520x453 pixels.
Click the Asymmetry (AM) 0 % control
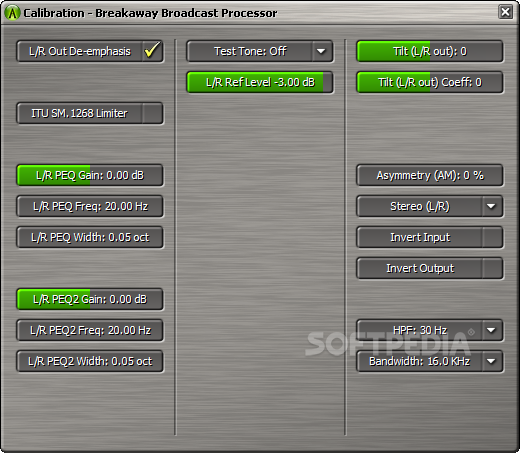pyautogui.click(x=430, y=175)
